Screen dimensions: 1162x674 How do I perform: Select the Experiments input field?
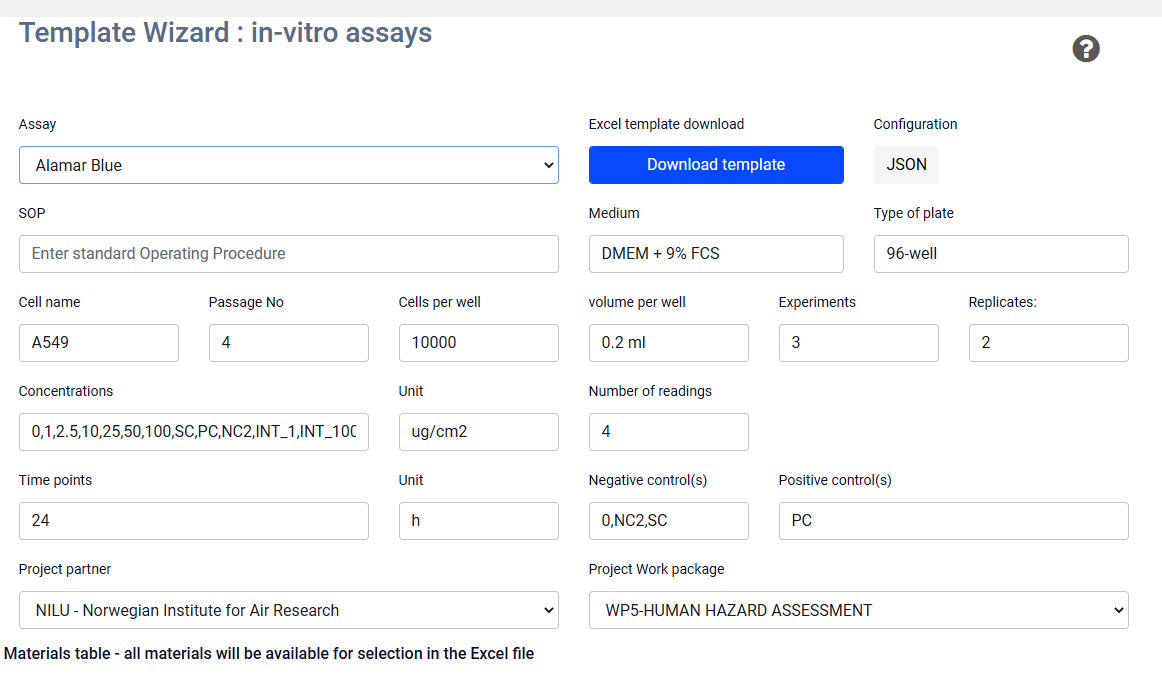click(x=858, y=343)
